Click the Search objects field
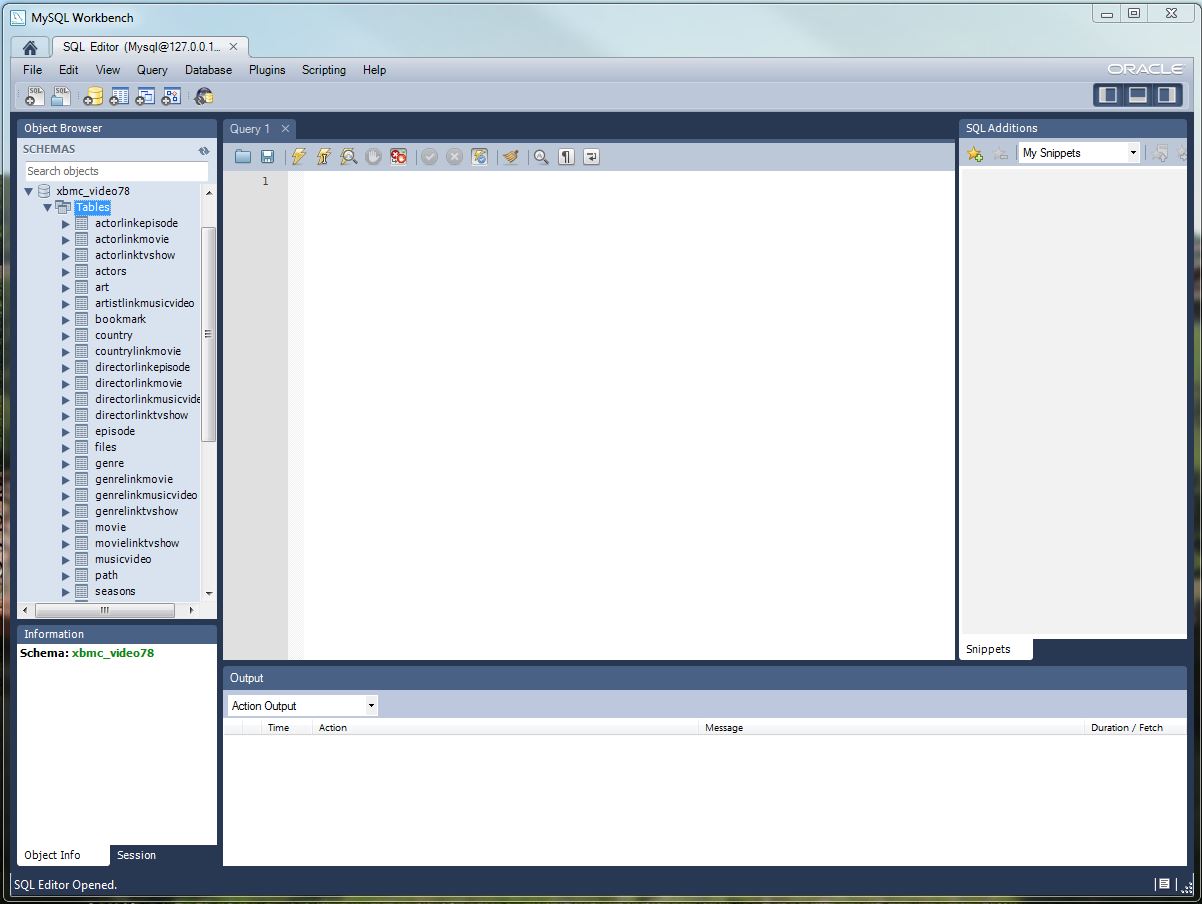 coord(116,171)
